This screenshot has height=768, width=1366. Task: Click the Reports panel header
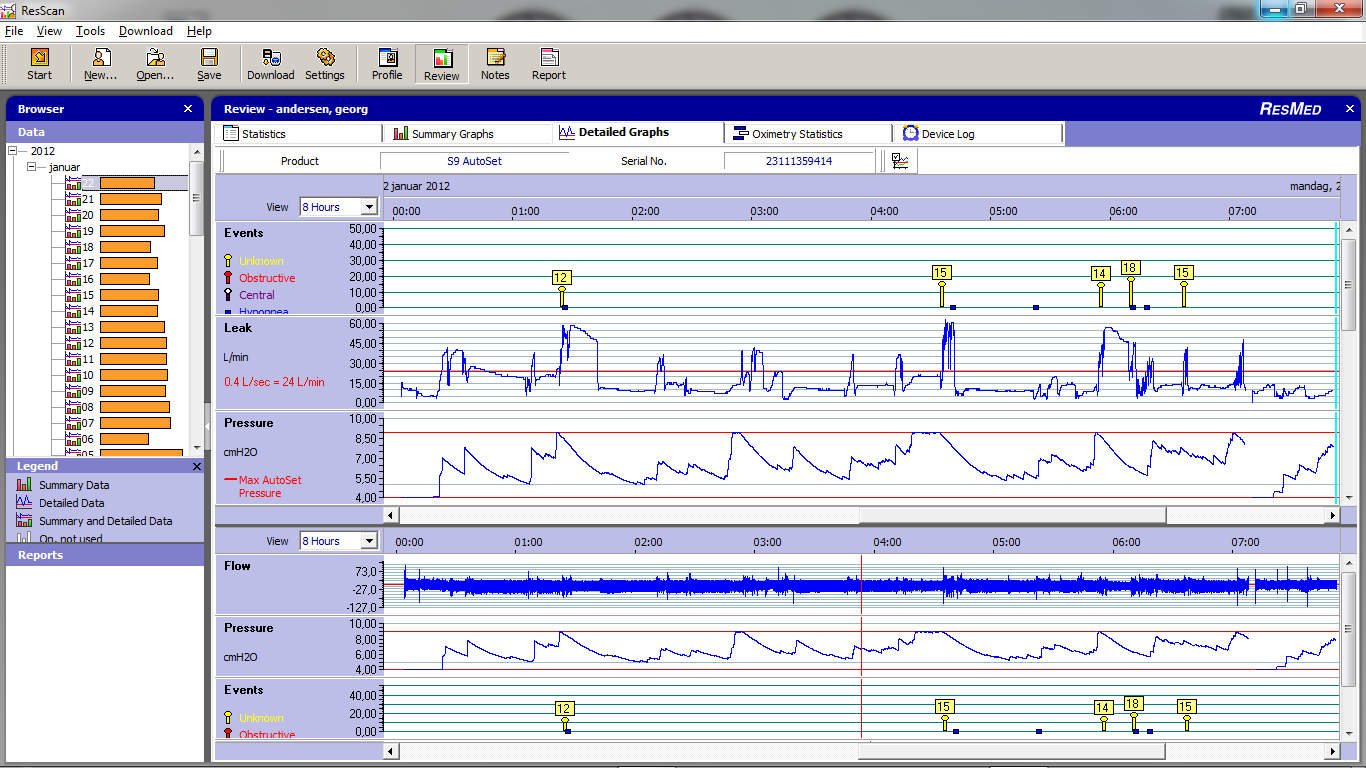(x=105, y=555)
